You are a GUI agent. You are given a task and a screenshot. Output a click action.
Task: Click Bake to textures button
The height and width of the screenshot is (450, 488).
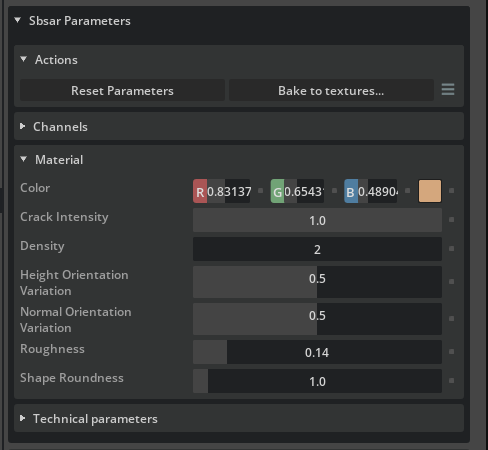pyautogui.click(x=331, y=90)
